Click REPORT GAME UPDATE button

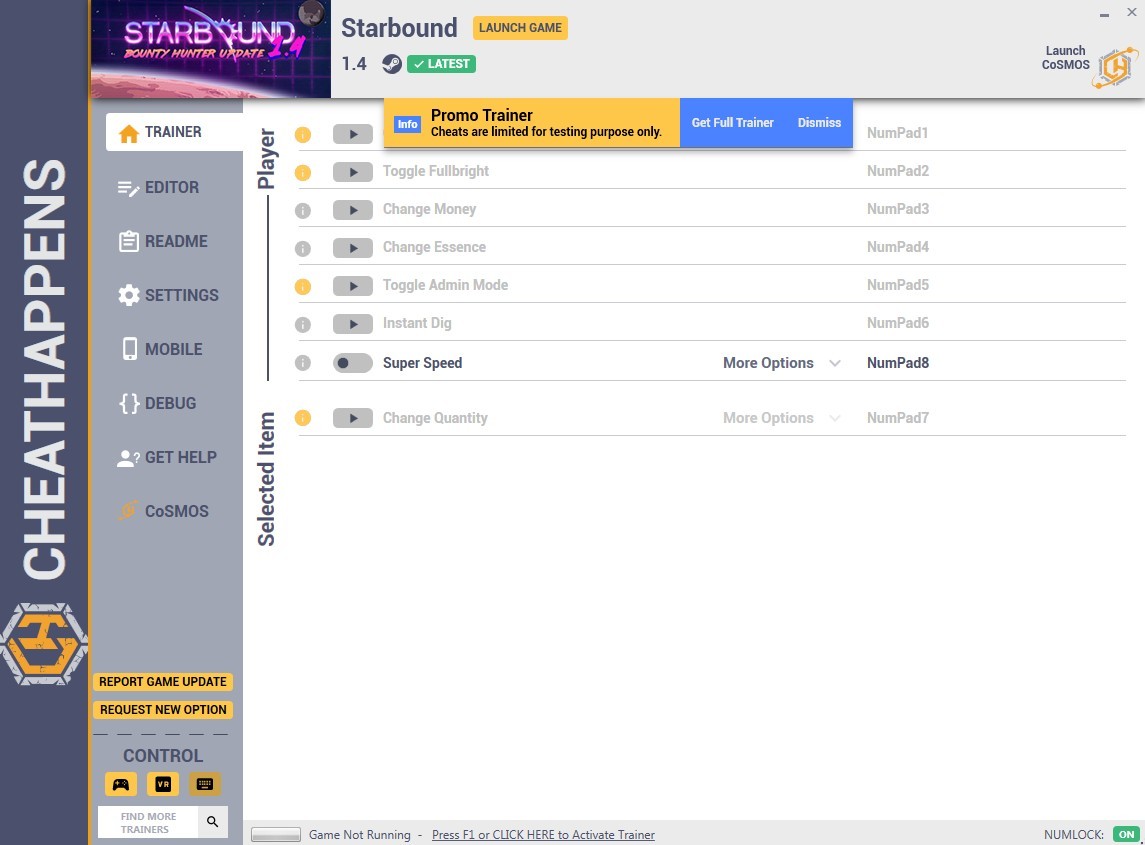[163, 681]
